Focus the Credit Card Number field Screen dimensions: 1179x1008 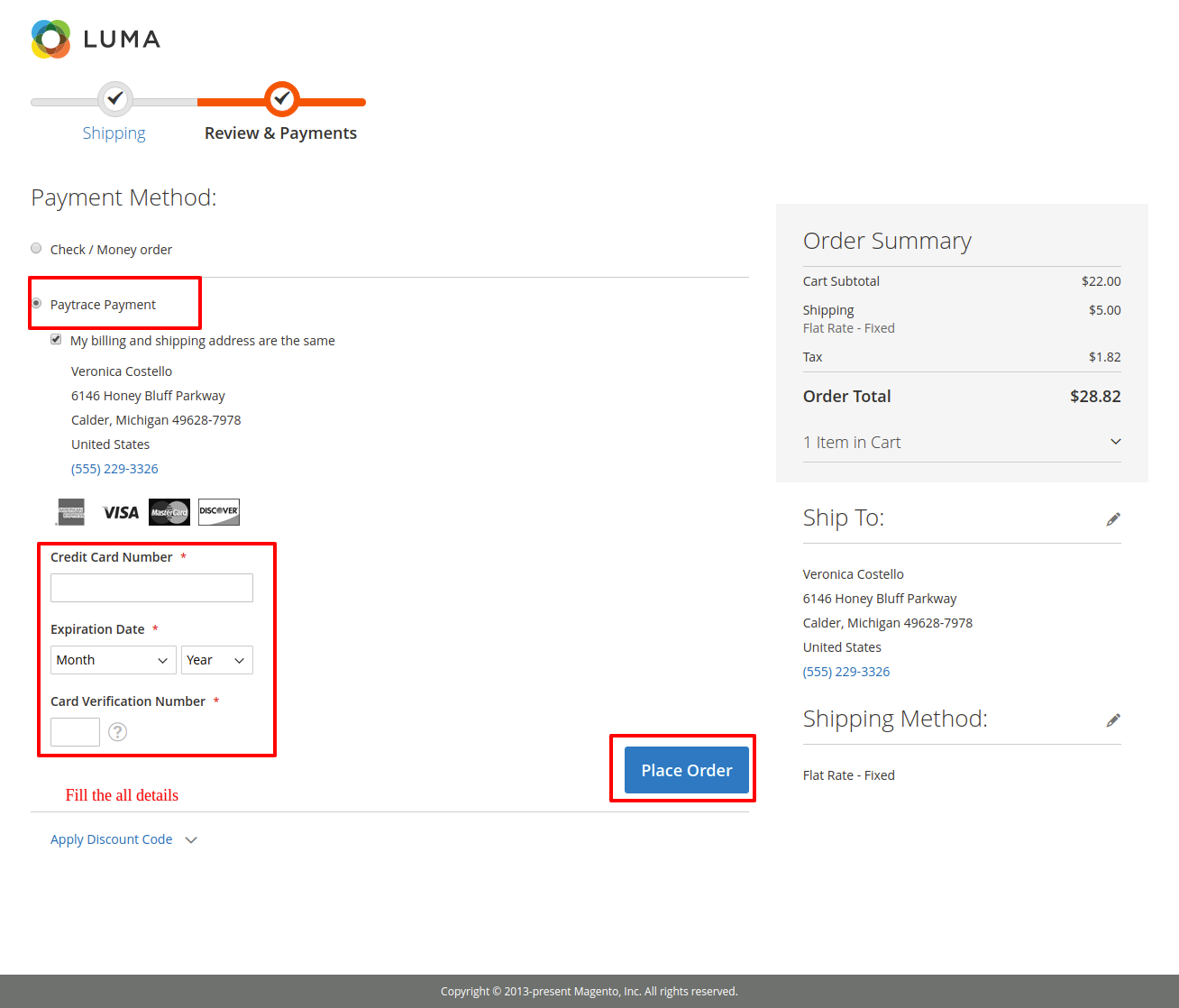point(151,588)
